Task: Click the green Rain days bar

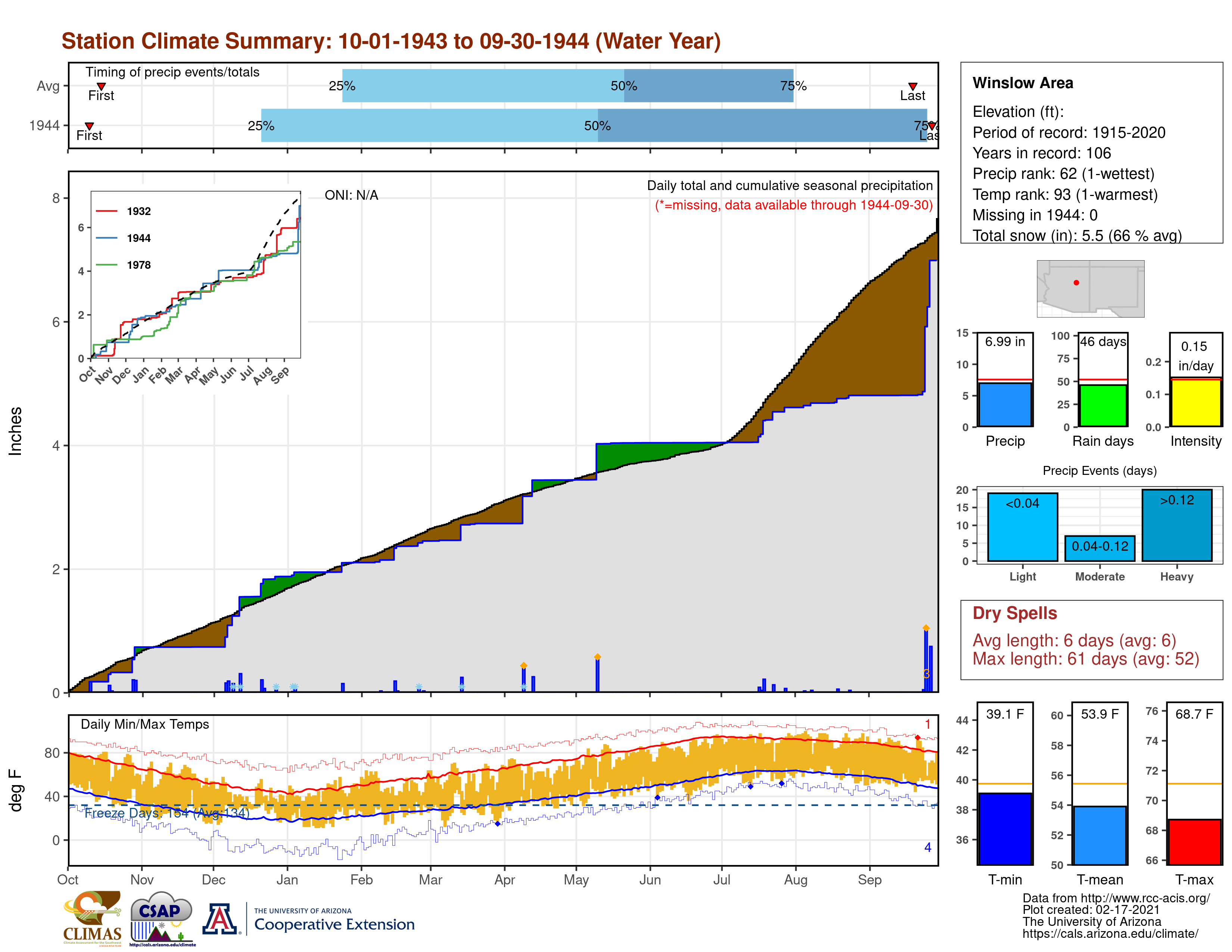Action: point(1103,405)
